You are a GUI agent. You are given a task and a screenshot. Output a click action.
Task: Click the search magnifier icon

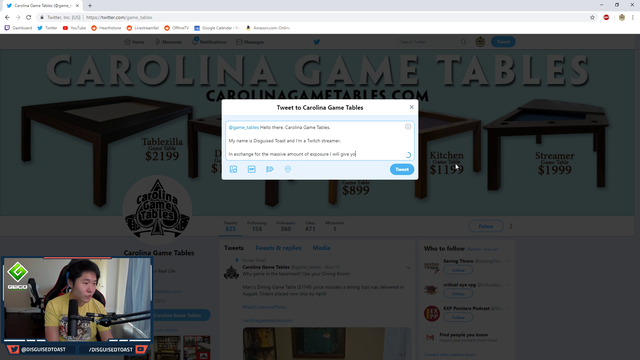(x=463, y=42)
